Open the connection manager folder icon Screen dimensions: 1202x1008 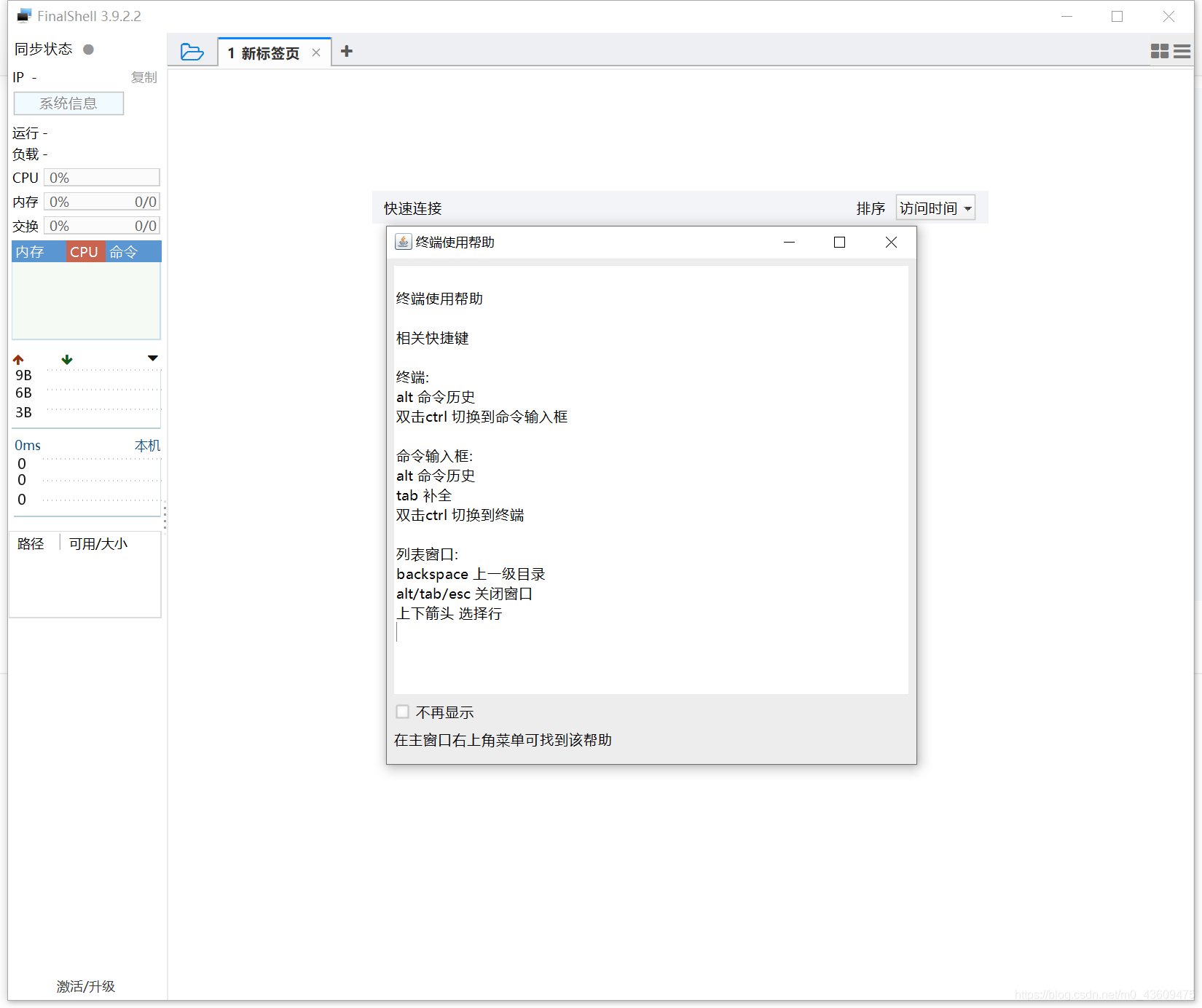click(192, 52)
